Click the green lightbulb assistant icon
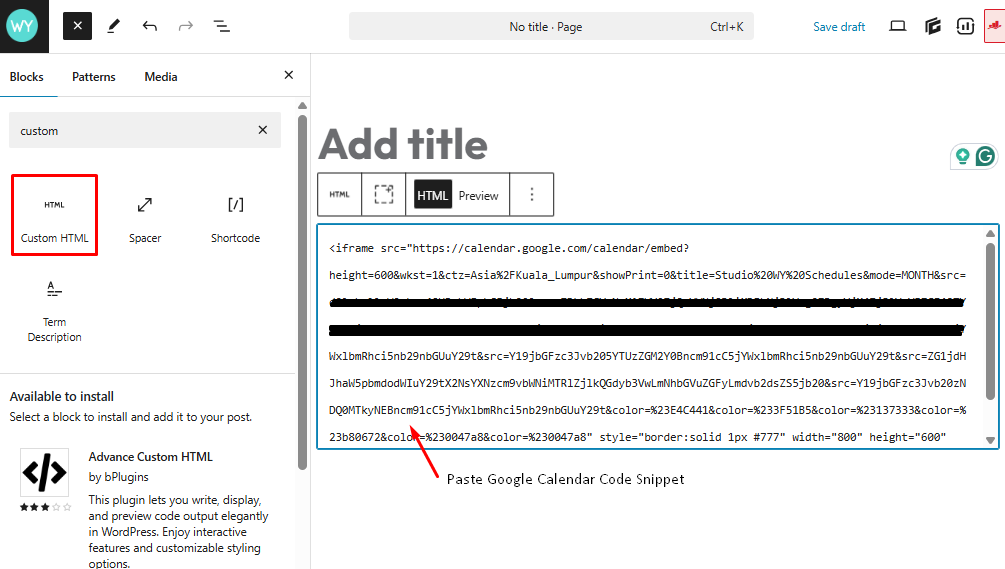 [962, 156]
